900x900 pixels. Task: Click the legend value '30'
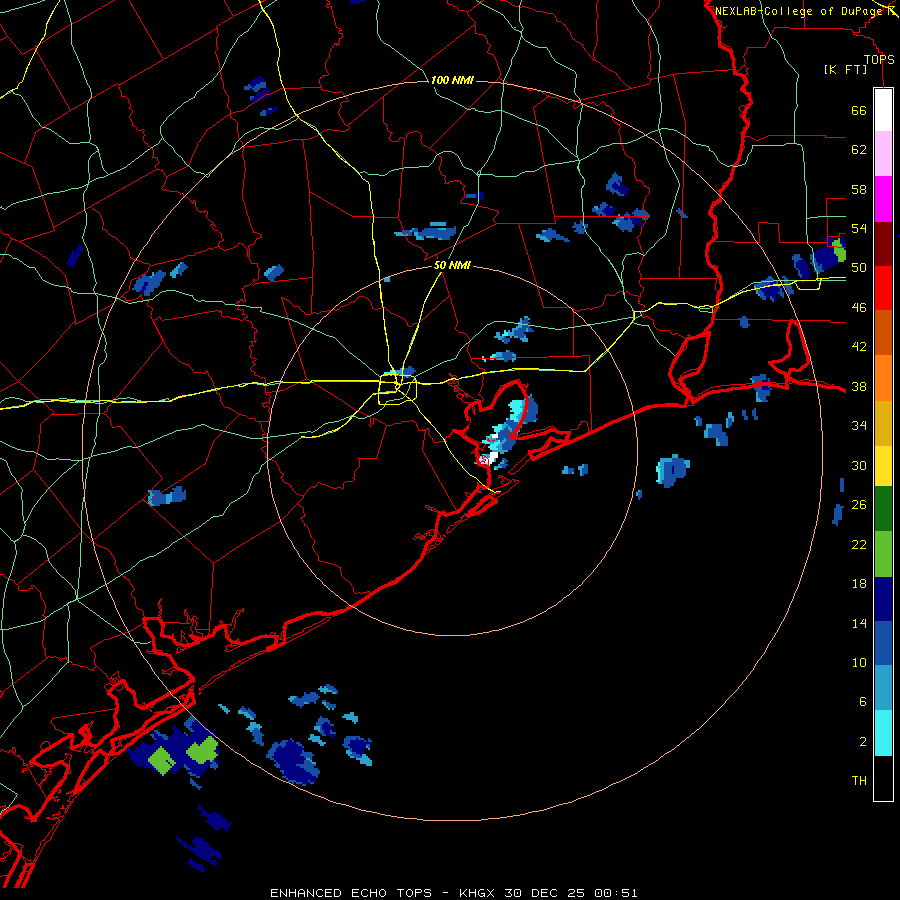click(x=859, y=465)
